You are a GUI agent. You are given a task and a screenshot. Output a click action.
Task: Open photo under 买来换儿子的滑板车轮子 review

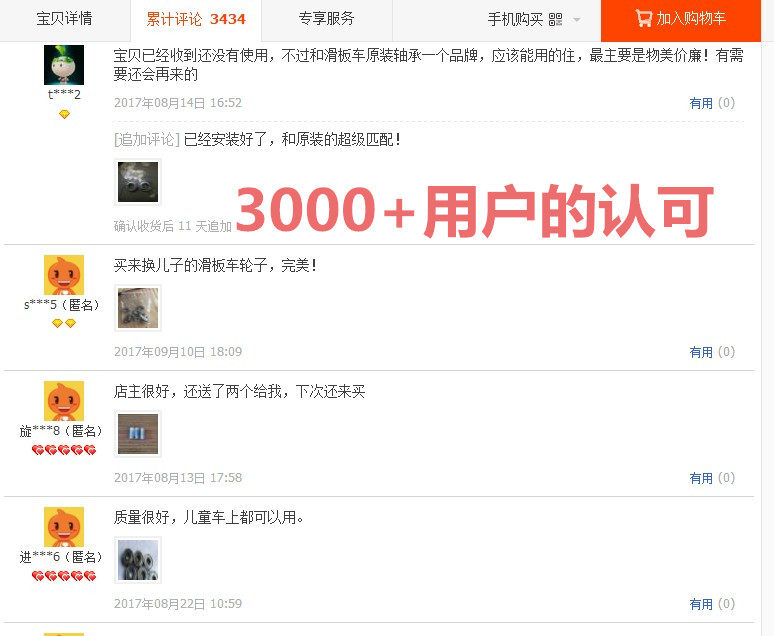point(138,308)
